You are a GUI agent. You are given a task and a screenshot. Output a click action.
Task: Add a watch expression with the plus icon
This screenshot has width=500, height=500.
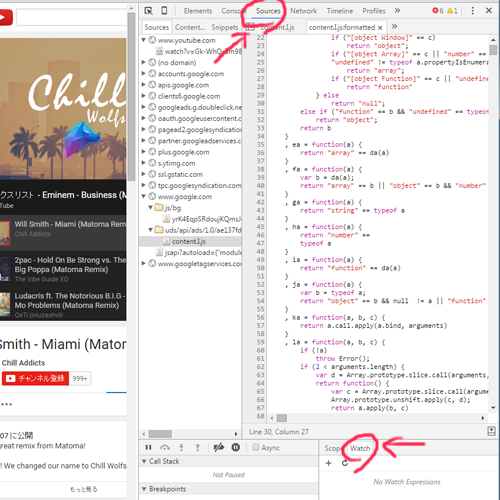tap(328, 463)
